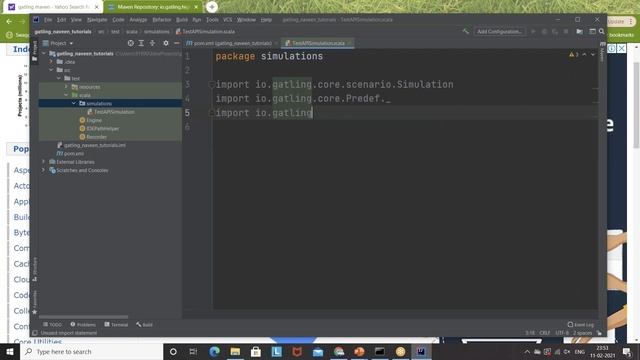This screenshot has height=360, width=640.
Task: Click the Run arrow icon in toolbar
Action: (533, 31)
